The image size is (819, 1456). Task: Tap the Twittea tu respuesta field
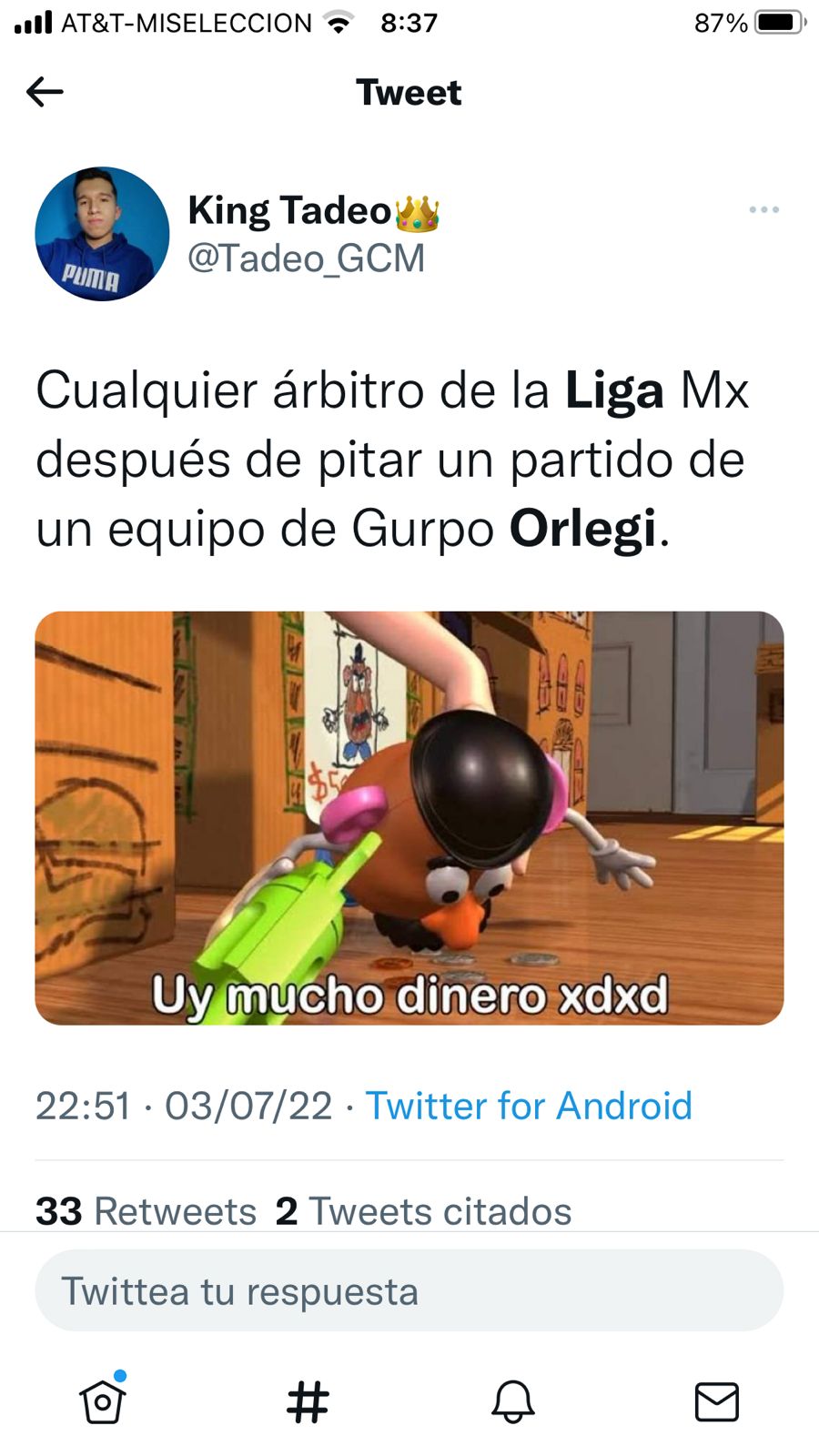(409, 1291)
